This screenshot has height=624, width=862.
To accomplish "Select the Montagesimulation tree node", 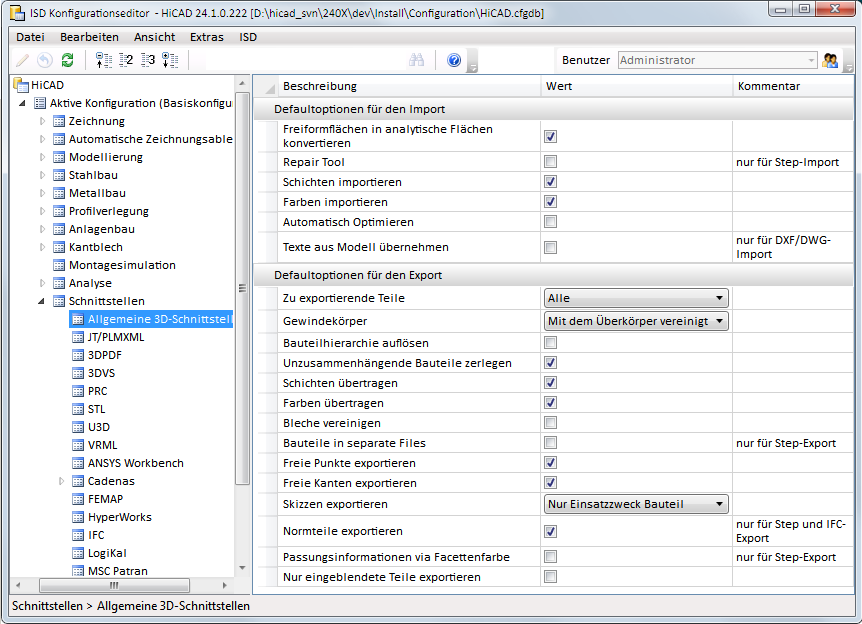I will point(122,265).
